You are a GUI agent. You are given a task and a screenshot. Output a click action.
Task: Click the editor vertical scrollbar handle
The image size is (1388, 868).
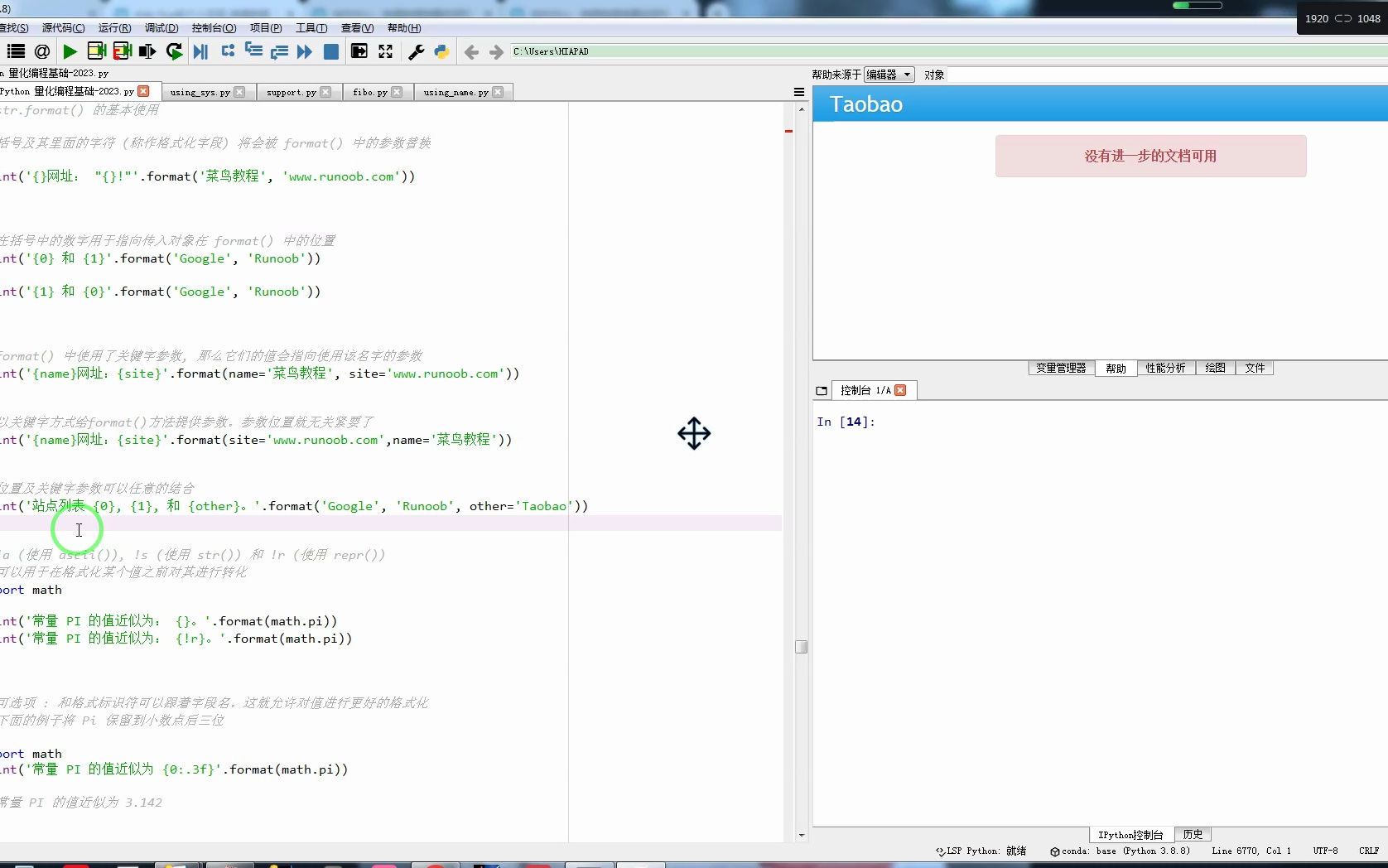(x=801, y=647)
